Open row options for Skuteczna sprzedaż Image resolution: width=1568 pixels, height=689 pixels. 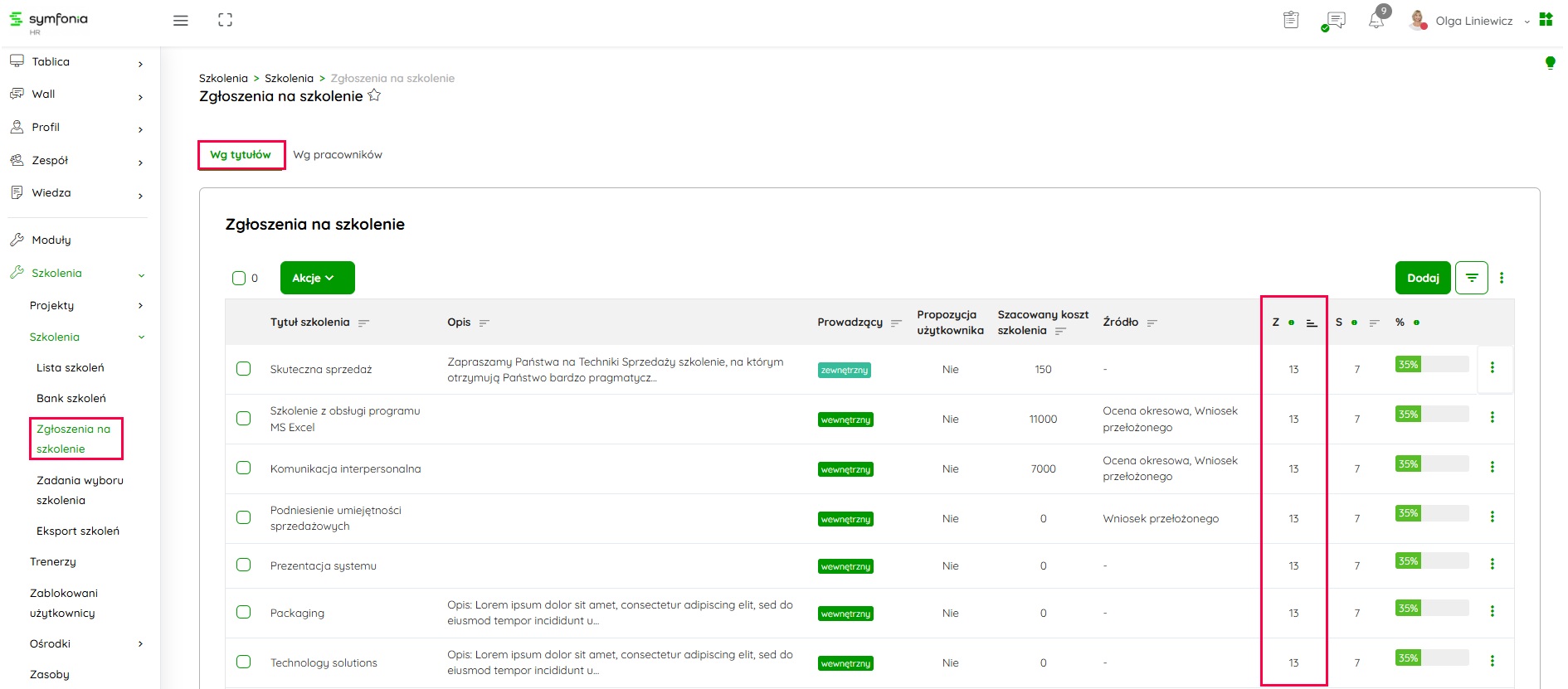point(1492,368)
